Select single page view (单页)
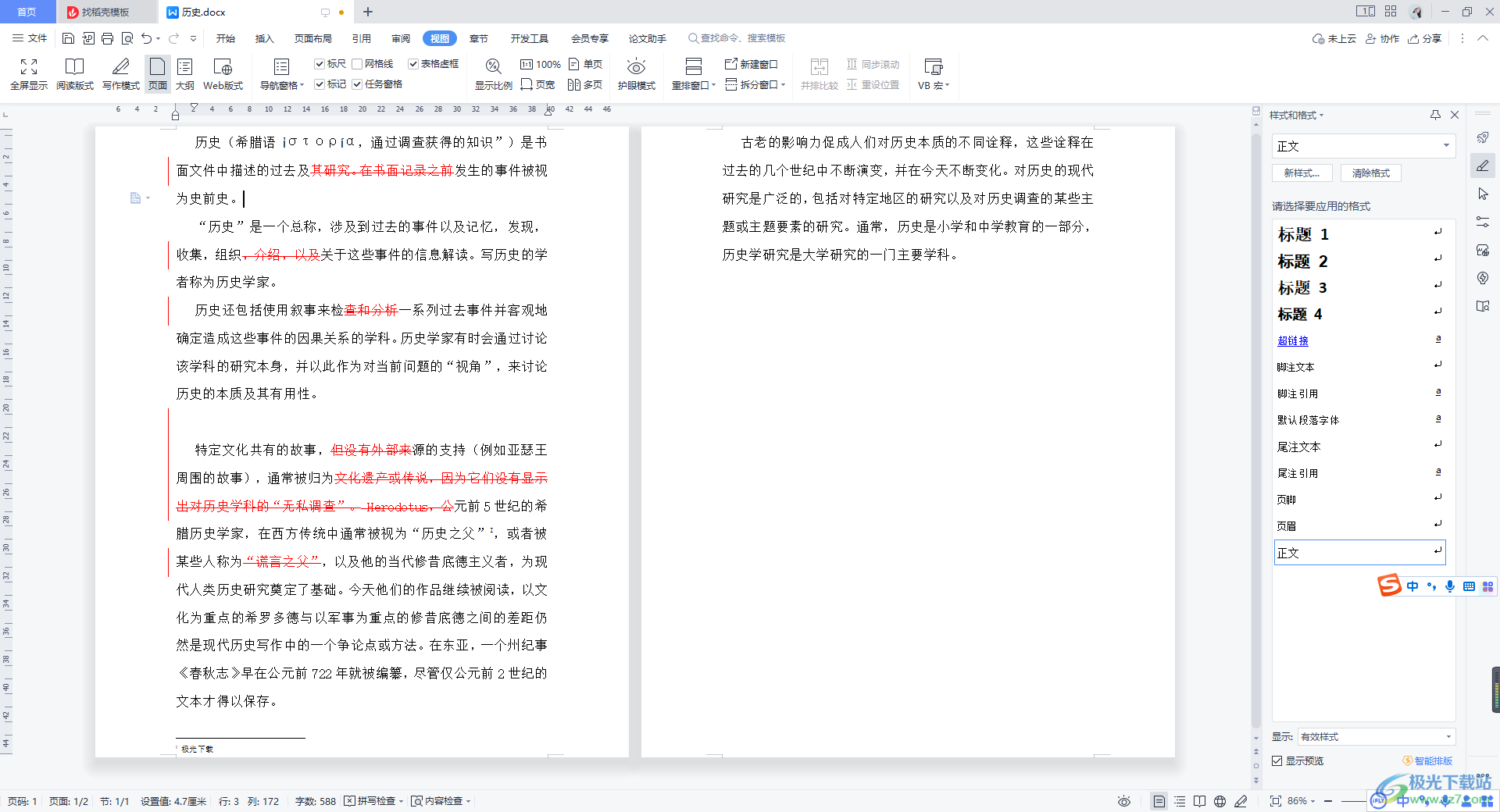The height and width of the screenshot is (812, 1500). pyautogui.click(x=586, y=64)
